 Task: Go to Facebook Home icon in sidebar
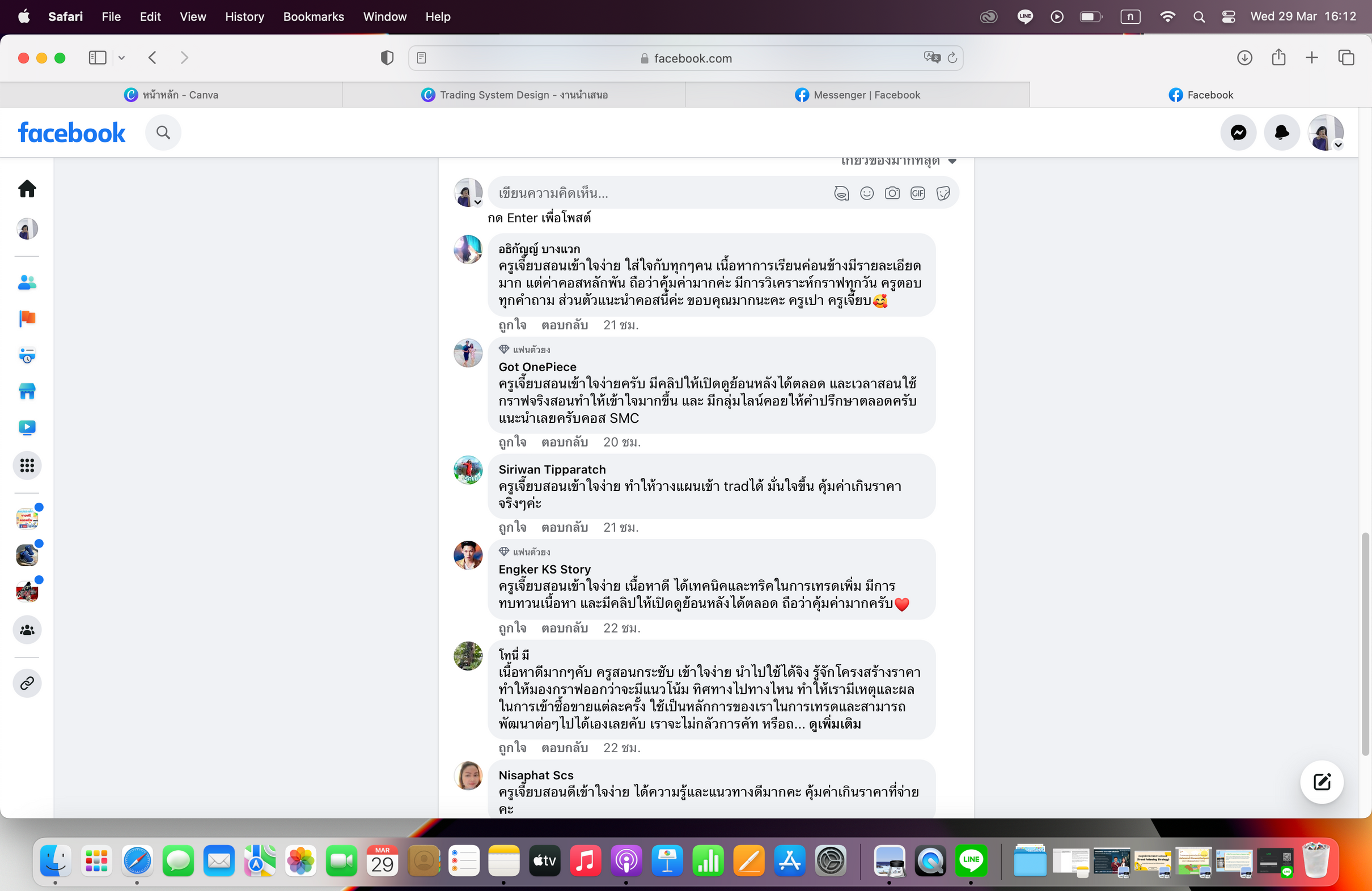(x=27, y=188)
